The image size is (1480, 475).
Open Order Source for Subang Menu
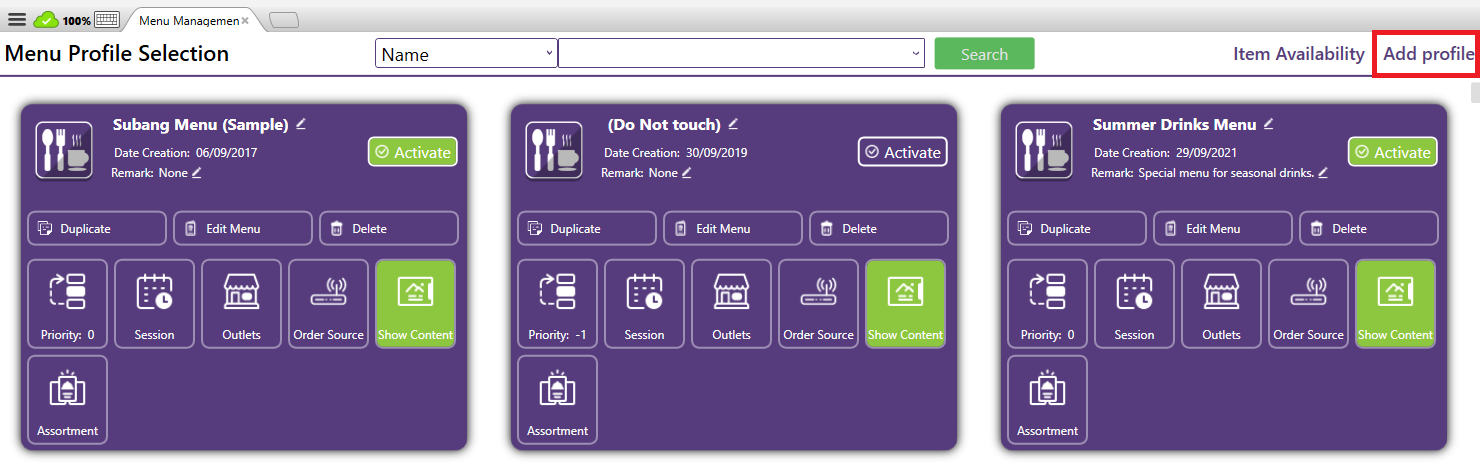tap(328, 304)
